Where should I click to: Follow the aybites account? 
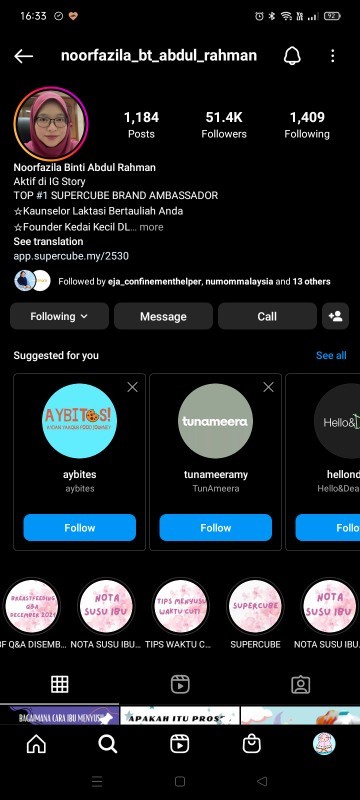[x=80, y=528]
